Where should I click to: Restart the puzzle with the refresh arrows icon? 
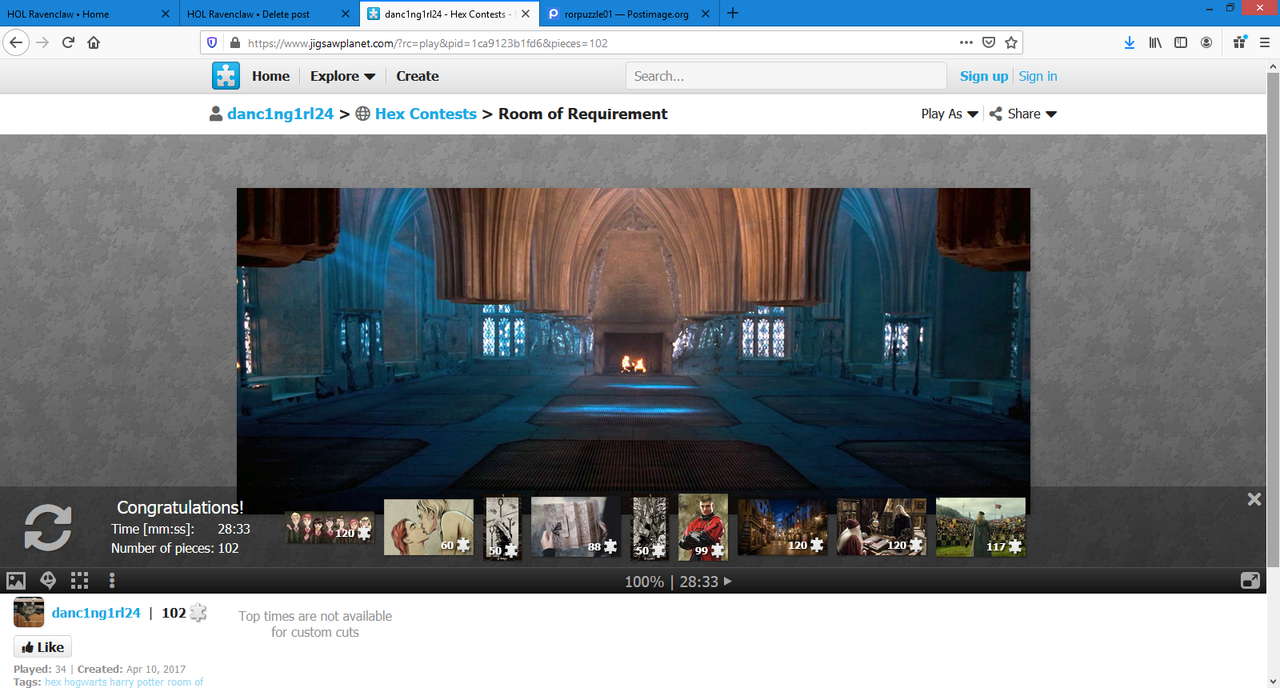(x=48, y=527)
